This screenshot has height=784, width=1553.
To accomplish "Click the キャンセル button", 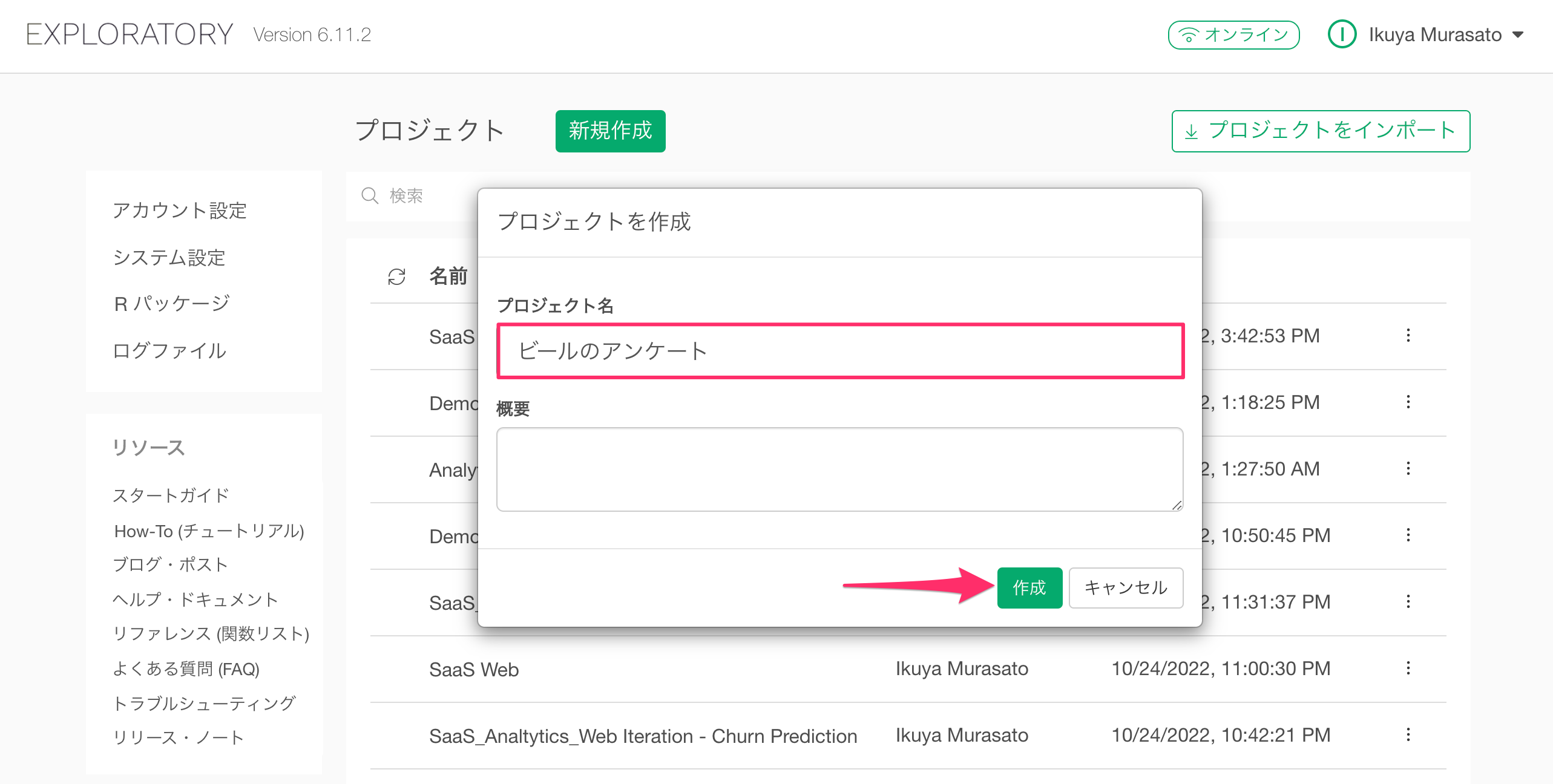I will [1125, 587].
